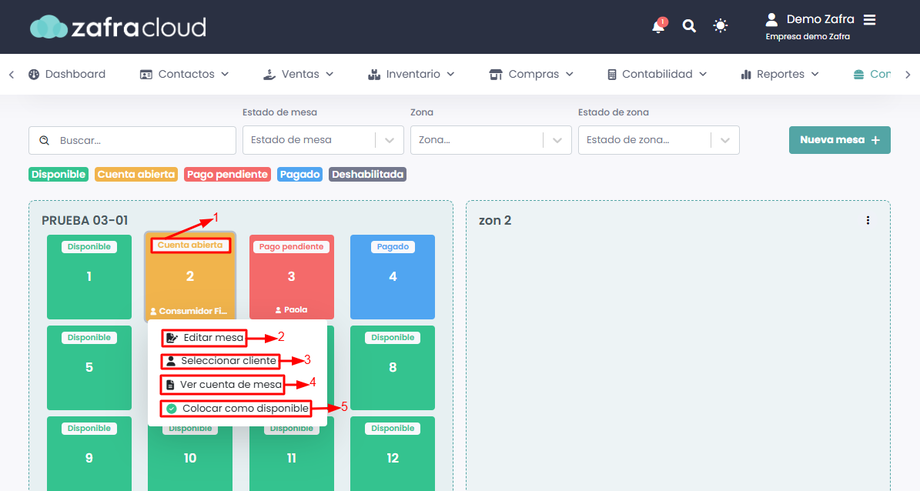This screenshot has width=920, height=491.
Task: Click the Compras store icon
Action: (496, 75)
